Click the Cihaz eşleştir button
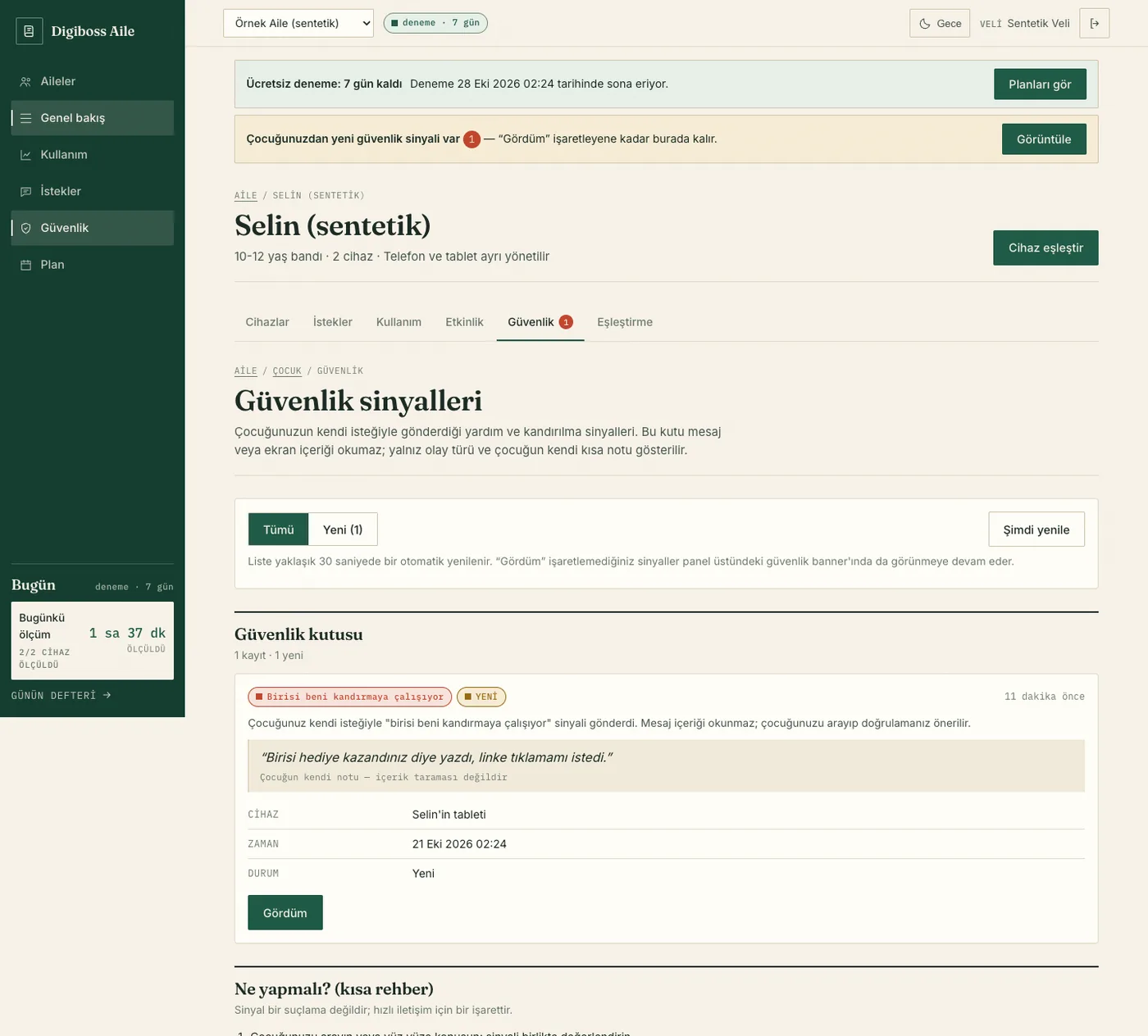1148x1036 pixels. coord(1045,248)
